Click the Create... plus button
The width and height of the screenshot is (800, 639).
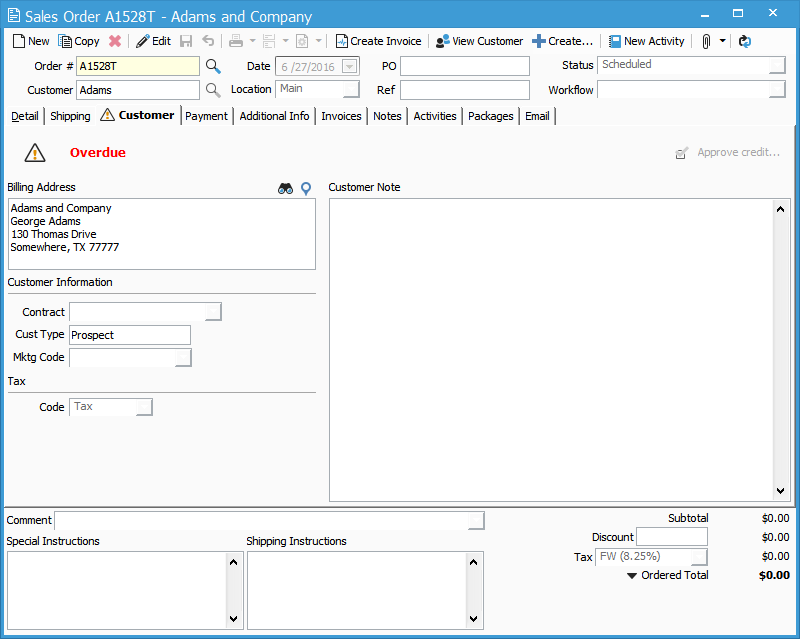point(562,41)
